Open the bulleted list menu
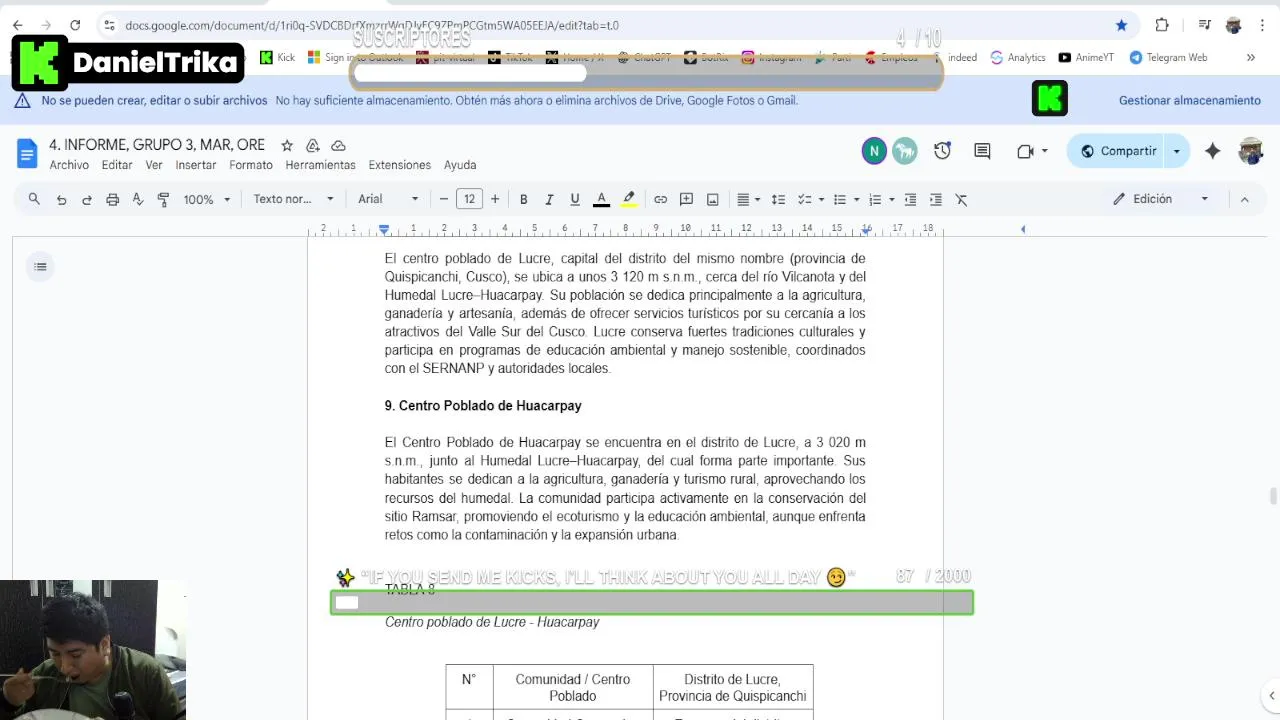The height and width of the screenshot is (720, 1280). pos(845,199)
